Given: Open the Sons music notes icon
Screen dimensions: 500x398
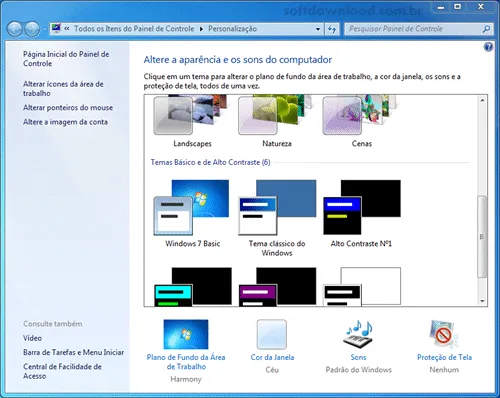Looking at the screenshot, I should (358, 334).
